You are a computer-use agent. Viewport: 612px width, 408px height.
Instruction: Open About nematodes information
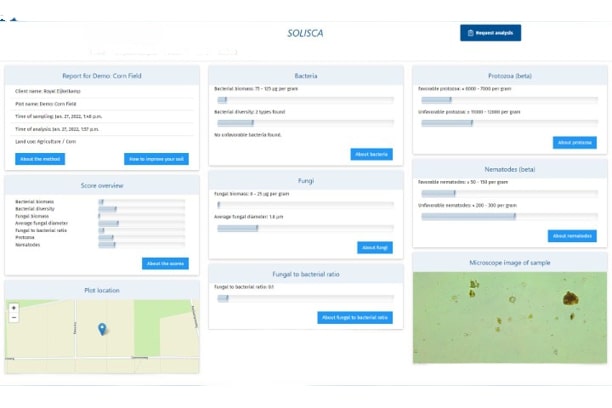[573, 236]
